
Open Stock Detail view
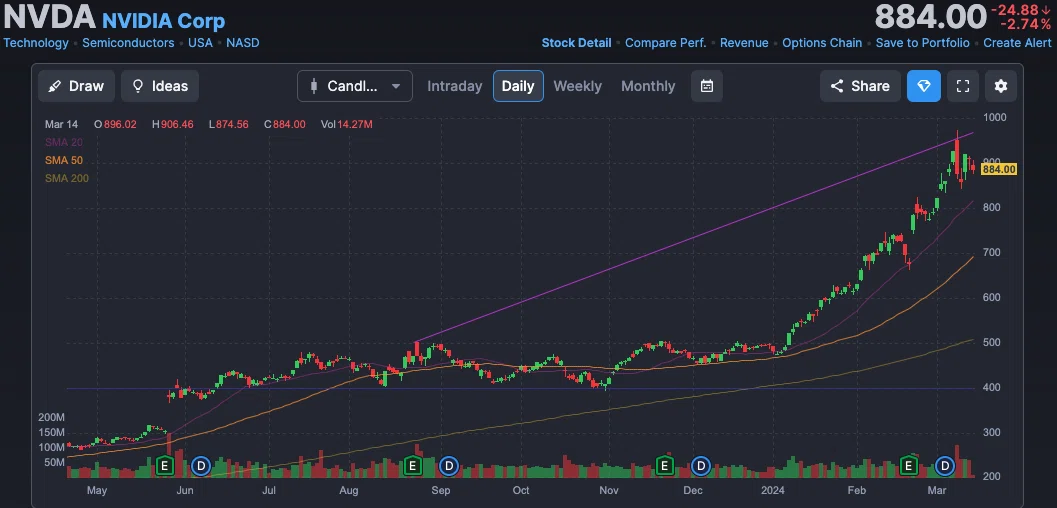[x=576, y=42]
